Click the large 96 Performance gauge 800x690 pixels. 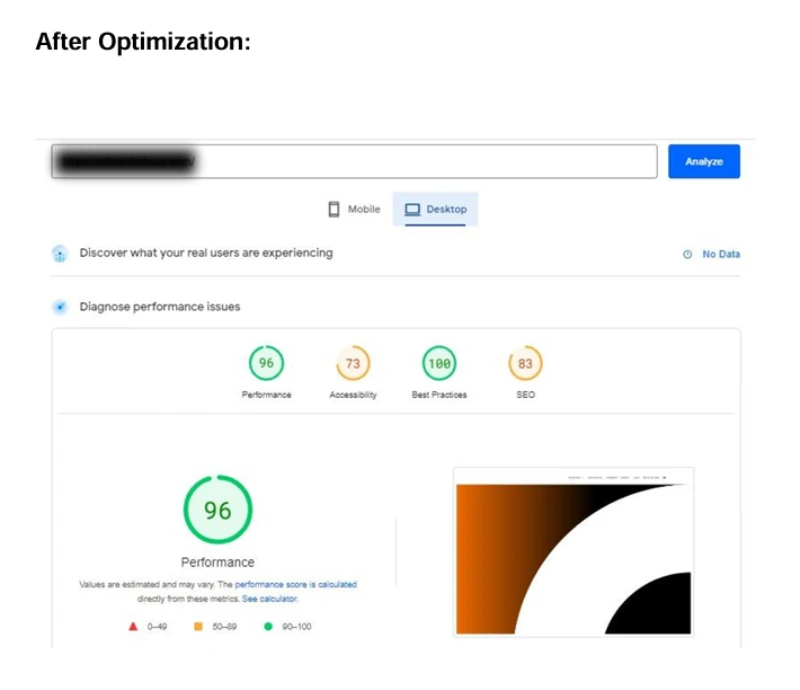(218, 509)
